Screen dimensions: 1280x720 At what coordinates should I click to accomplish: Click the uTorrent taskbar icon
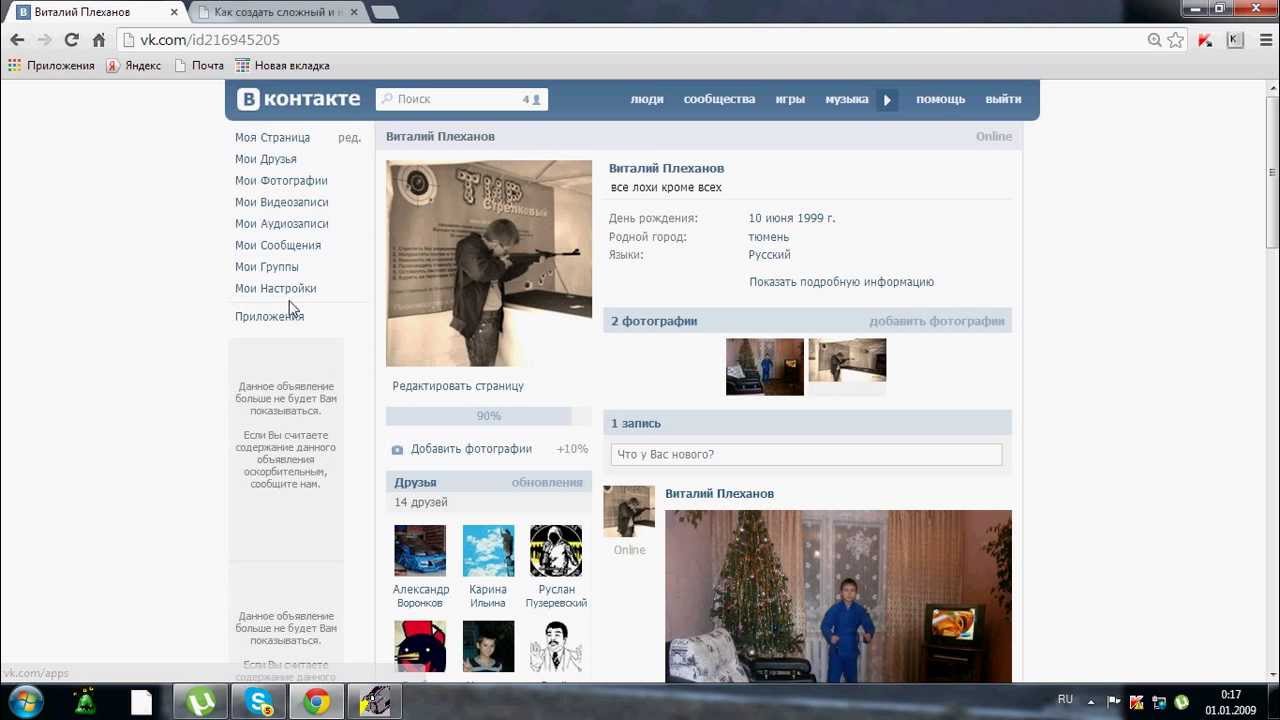[201, 703]
